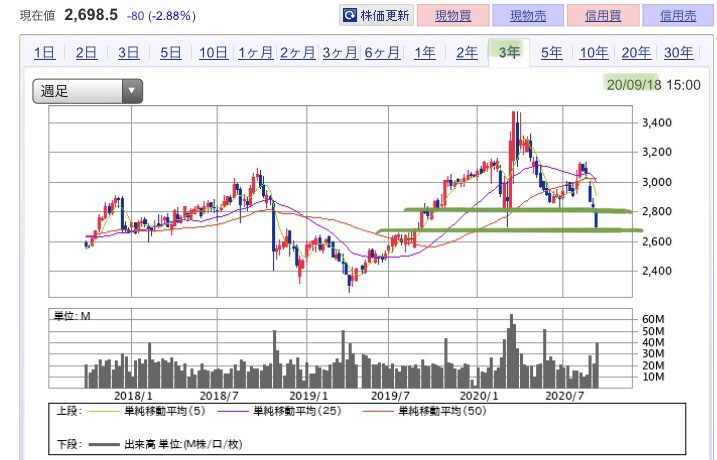
Task: Select the active 3年 range tab
Action: click(x=509, y=53)
